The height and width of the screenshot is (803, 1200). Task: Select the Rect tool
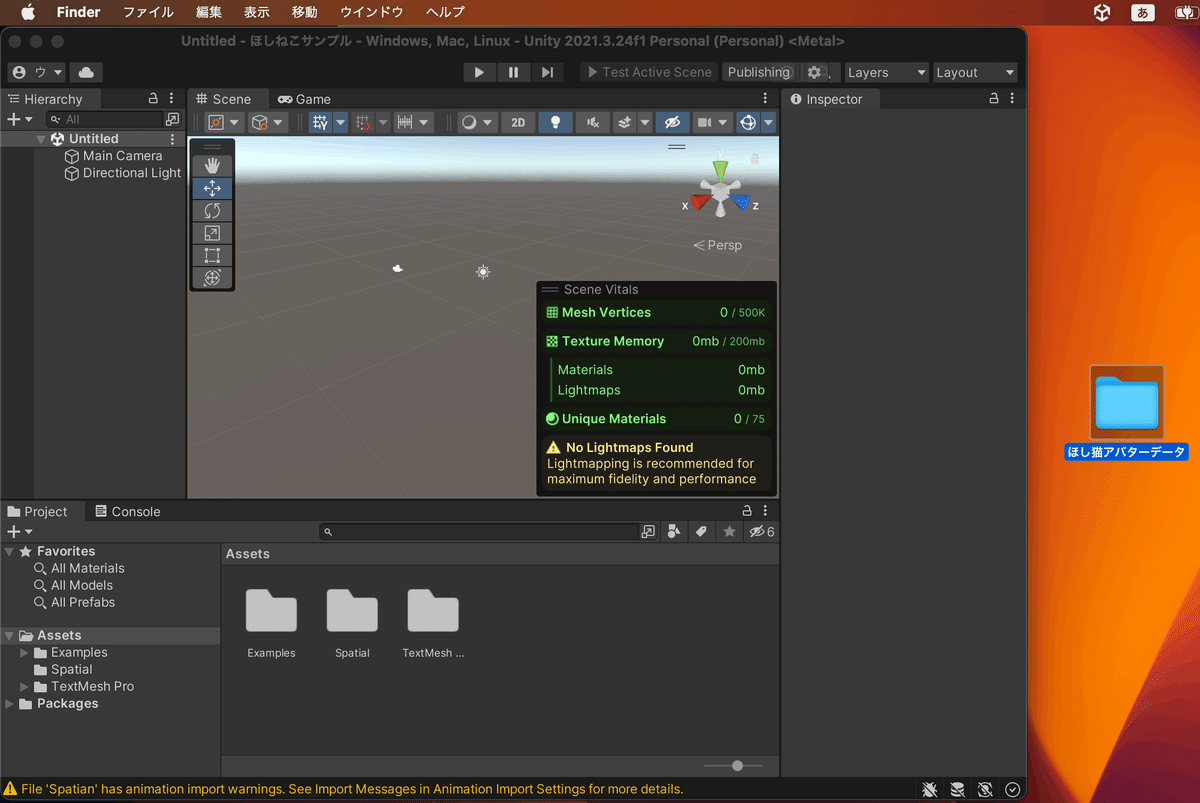212,255
